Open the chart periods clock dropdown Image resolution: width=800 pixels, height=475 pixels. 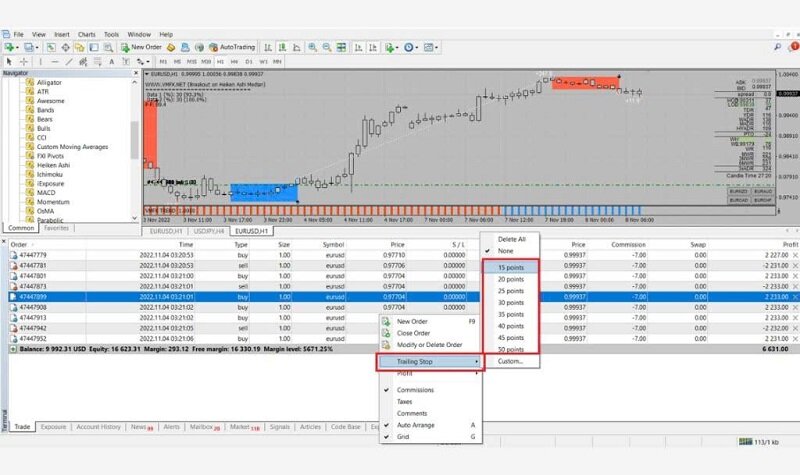[411, 47]
